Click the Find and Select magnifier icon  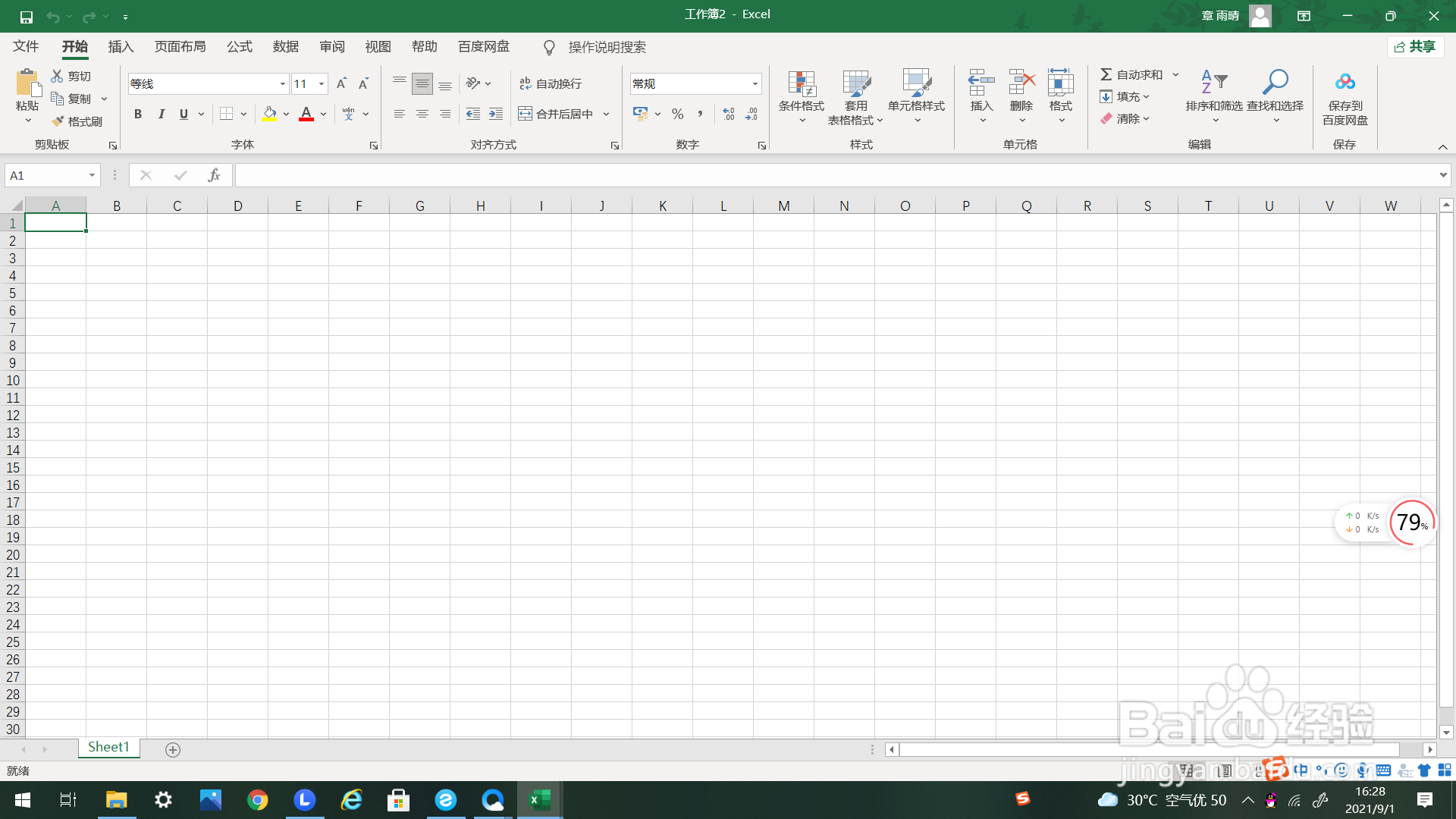(x=1275, y=82)
